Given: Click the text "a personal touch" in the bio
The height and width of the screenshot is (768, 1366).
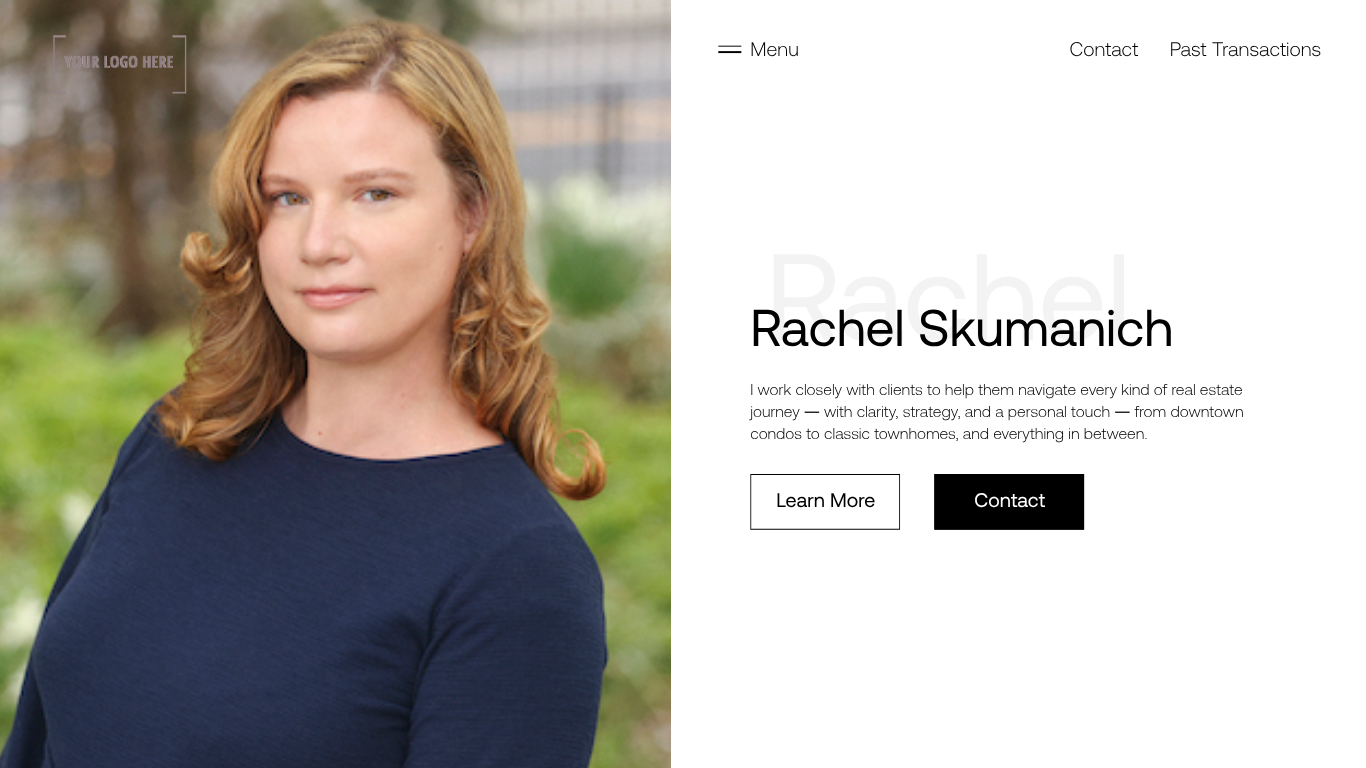Looking at the screenshot, I should point(1052,412).
